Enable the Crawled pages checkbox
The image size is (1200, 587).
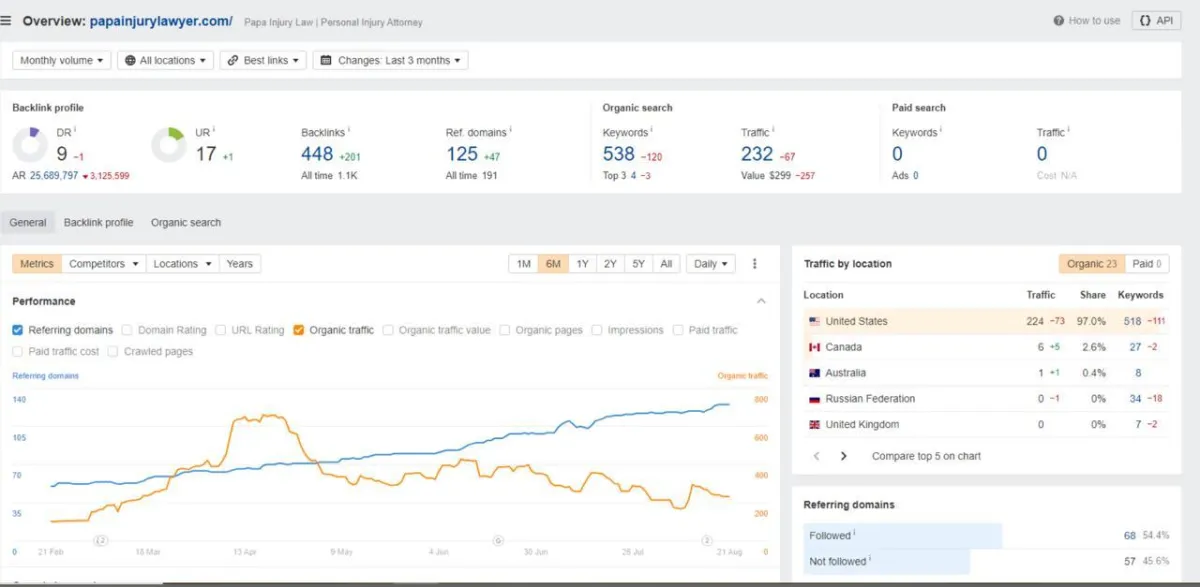click(113, 352)
